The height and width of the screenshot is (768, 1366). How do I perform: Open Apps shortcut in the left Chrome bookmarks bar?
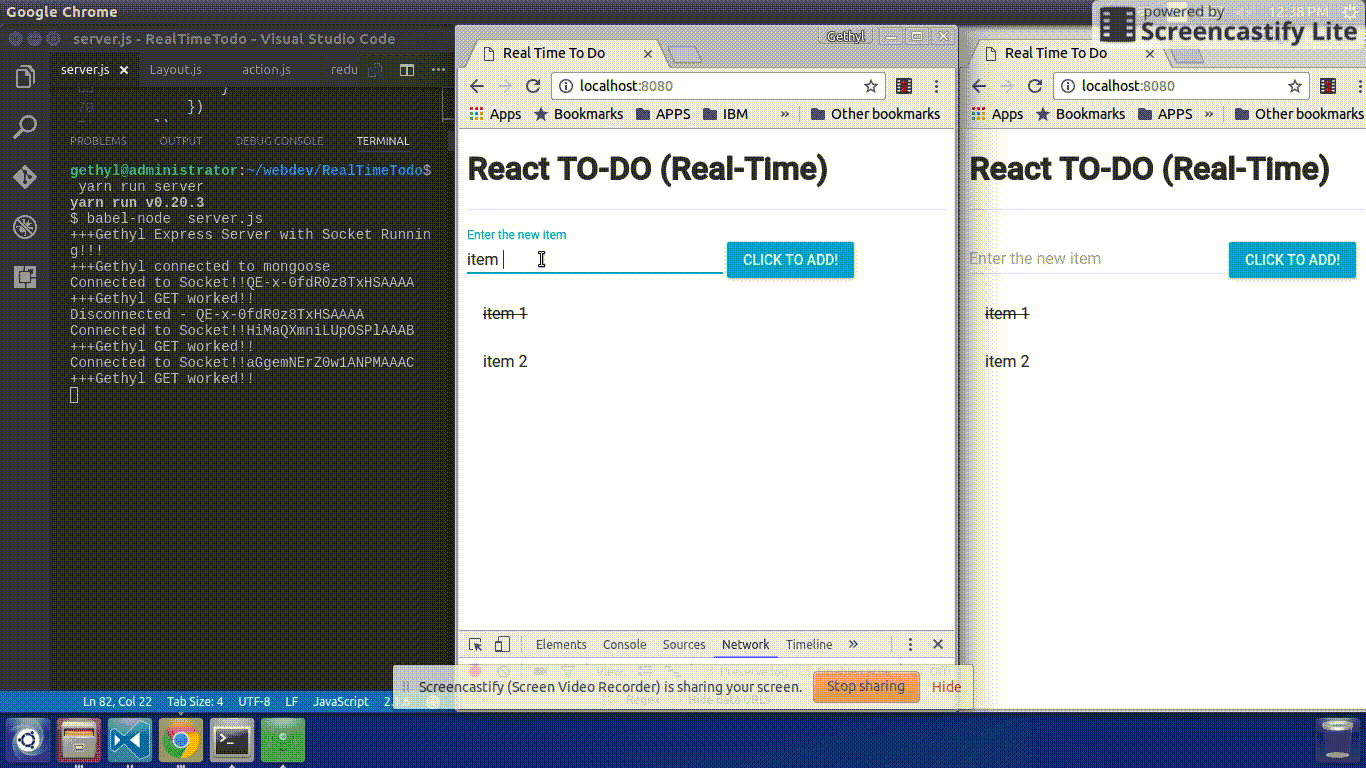(x=495, y=114)
